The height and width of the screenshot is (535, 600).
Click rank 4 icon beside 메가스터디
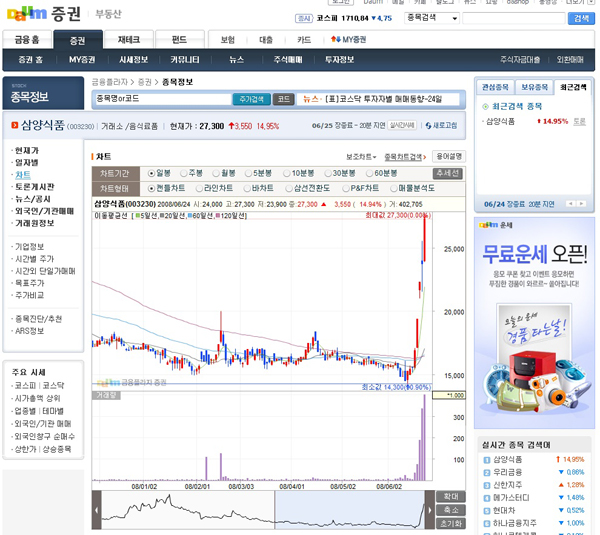487,498
